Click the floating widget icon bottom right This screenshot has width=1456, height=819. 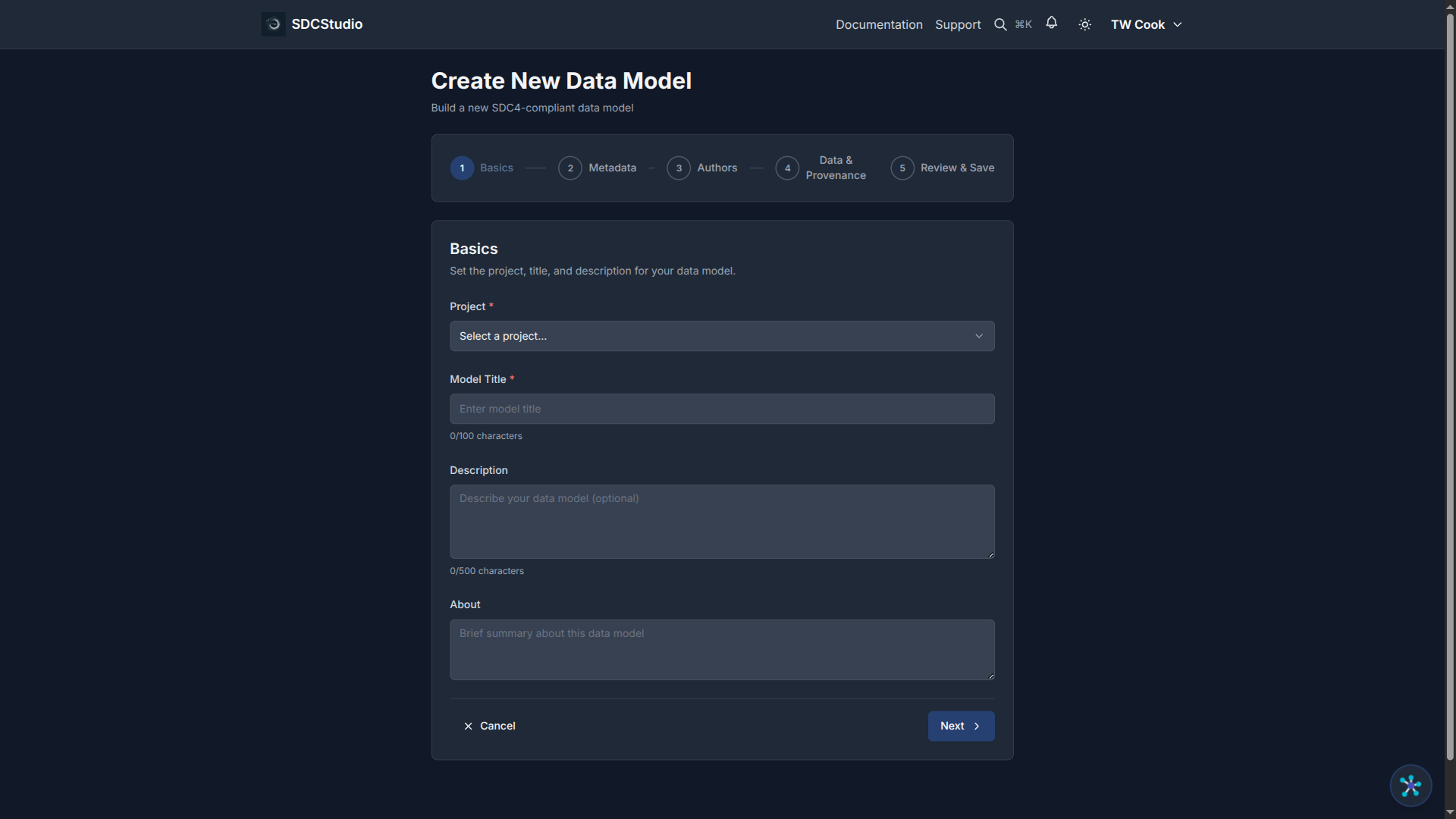(1410, 786)
